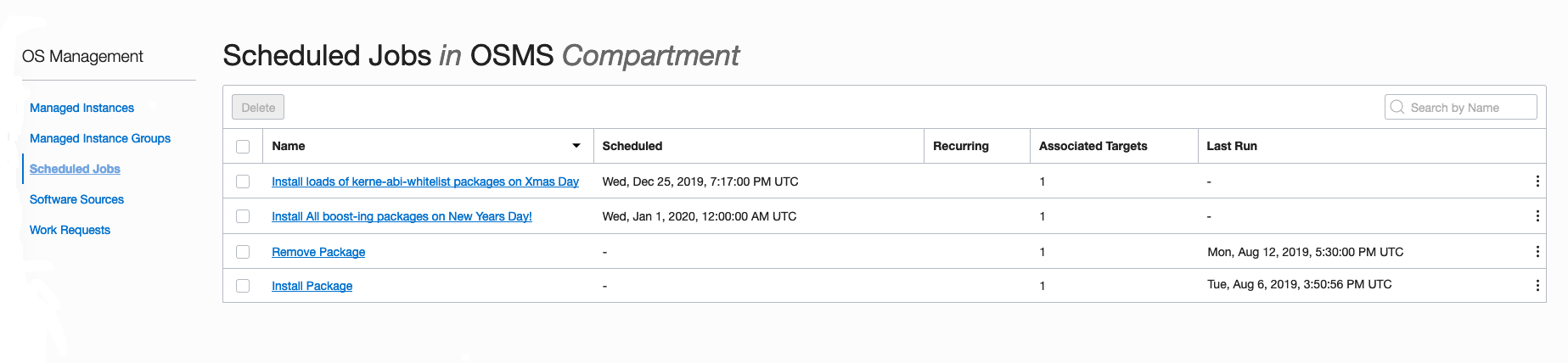Open Managed Instance Groups section

pyautogui.click(x=100, y=138)
